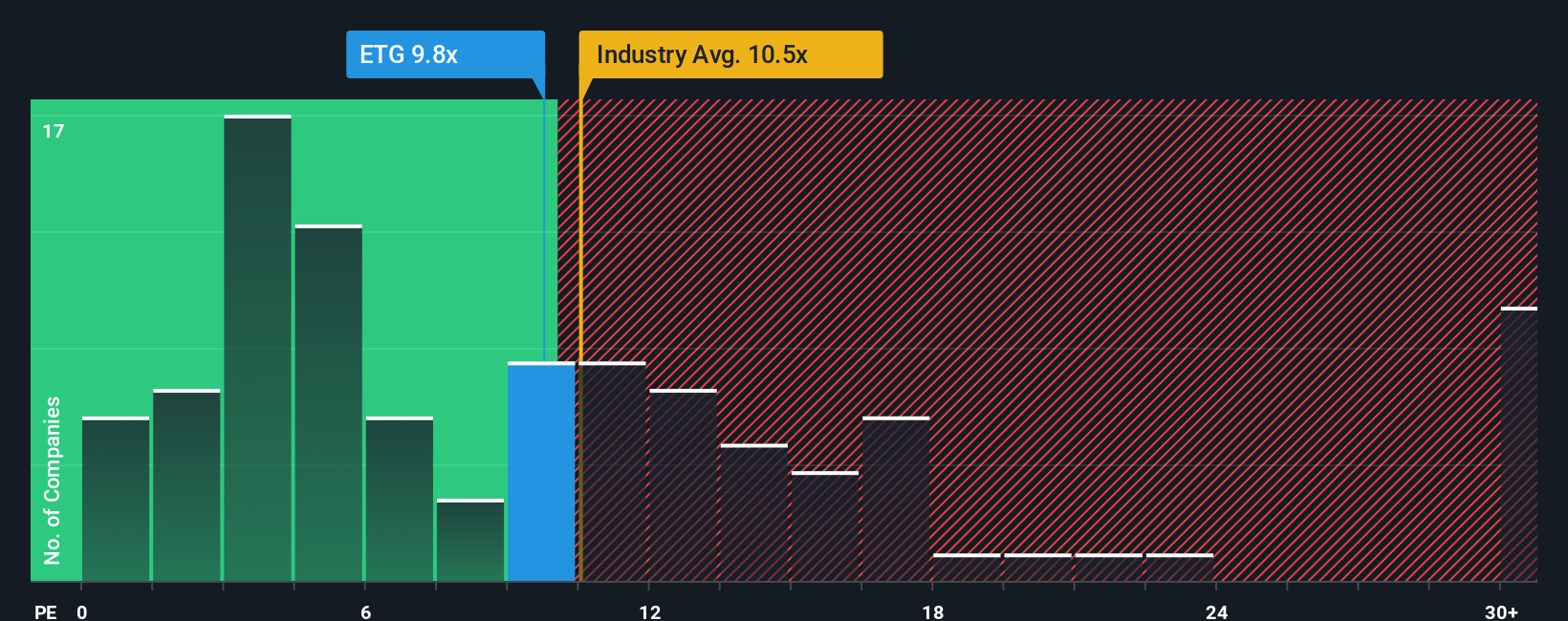Click the PE axis title
The image size is (1568, 621).
45,611
